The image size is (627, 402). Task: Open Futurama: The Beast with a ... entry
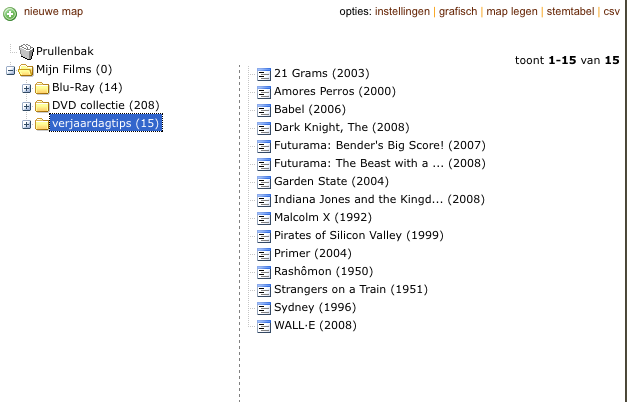click(379, 163)
